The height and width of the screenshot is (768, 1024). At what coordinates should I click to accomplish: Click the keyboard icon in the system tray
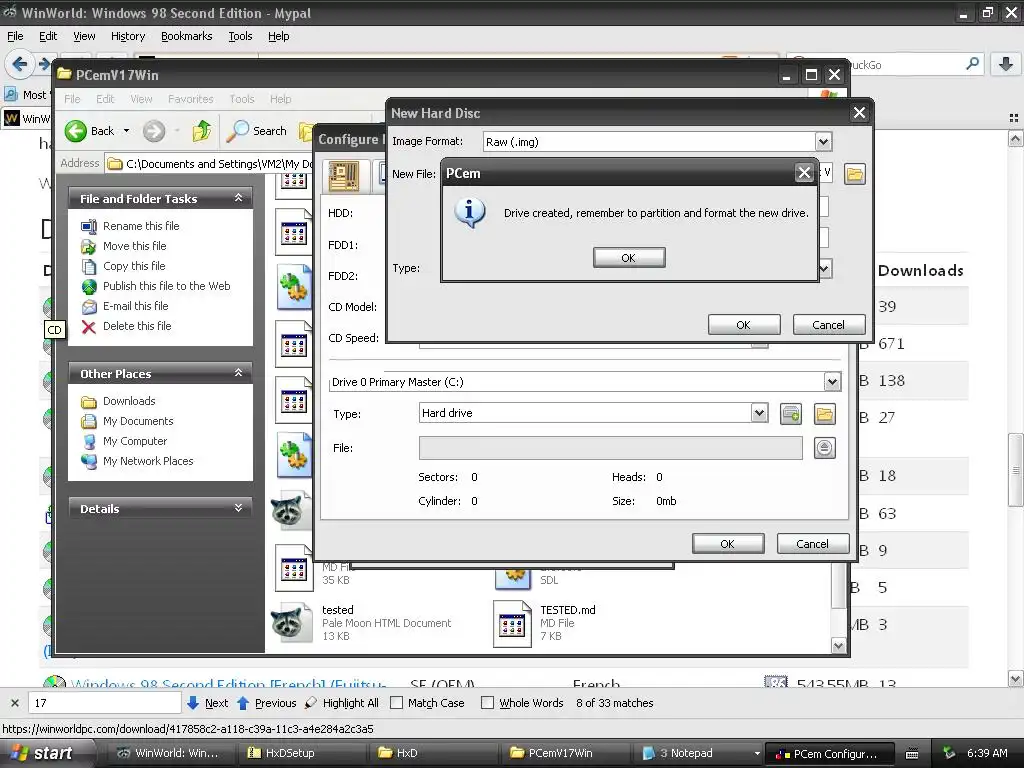[912, 754]
